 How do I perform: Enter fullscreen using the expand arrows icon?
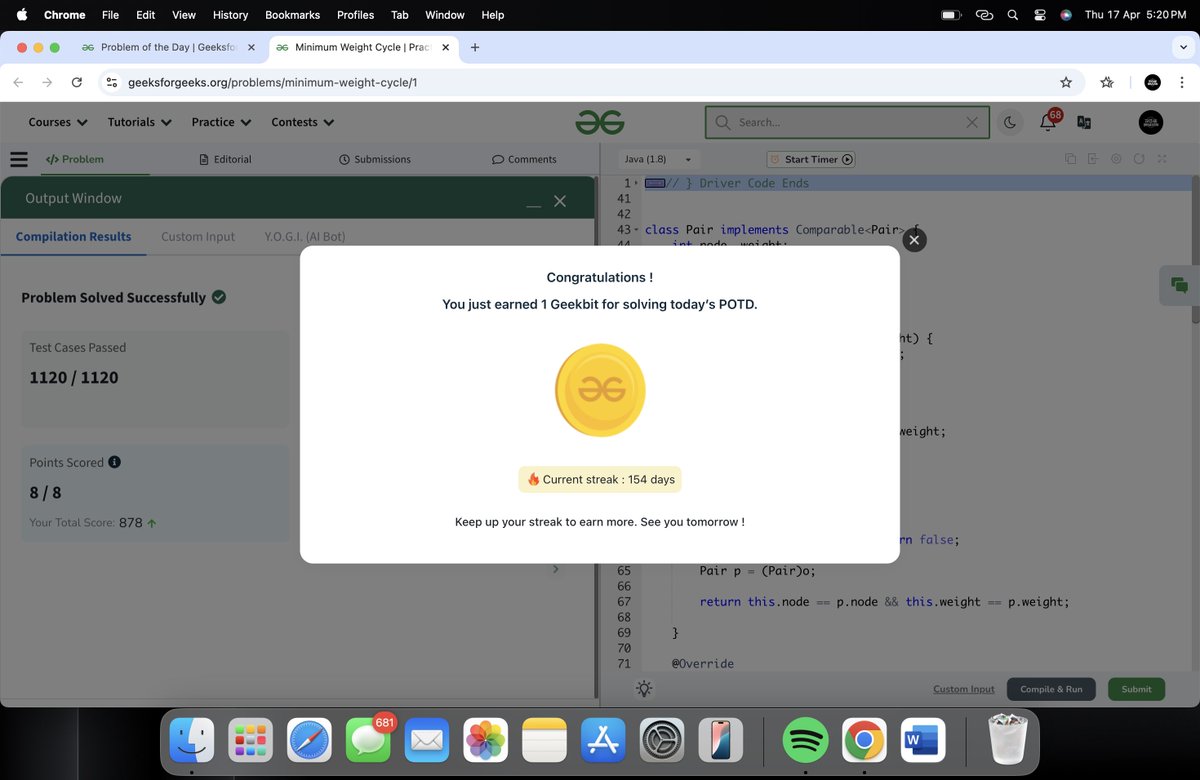1162,159
